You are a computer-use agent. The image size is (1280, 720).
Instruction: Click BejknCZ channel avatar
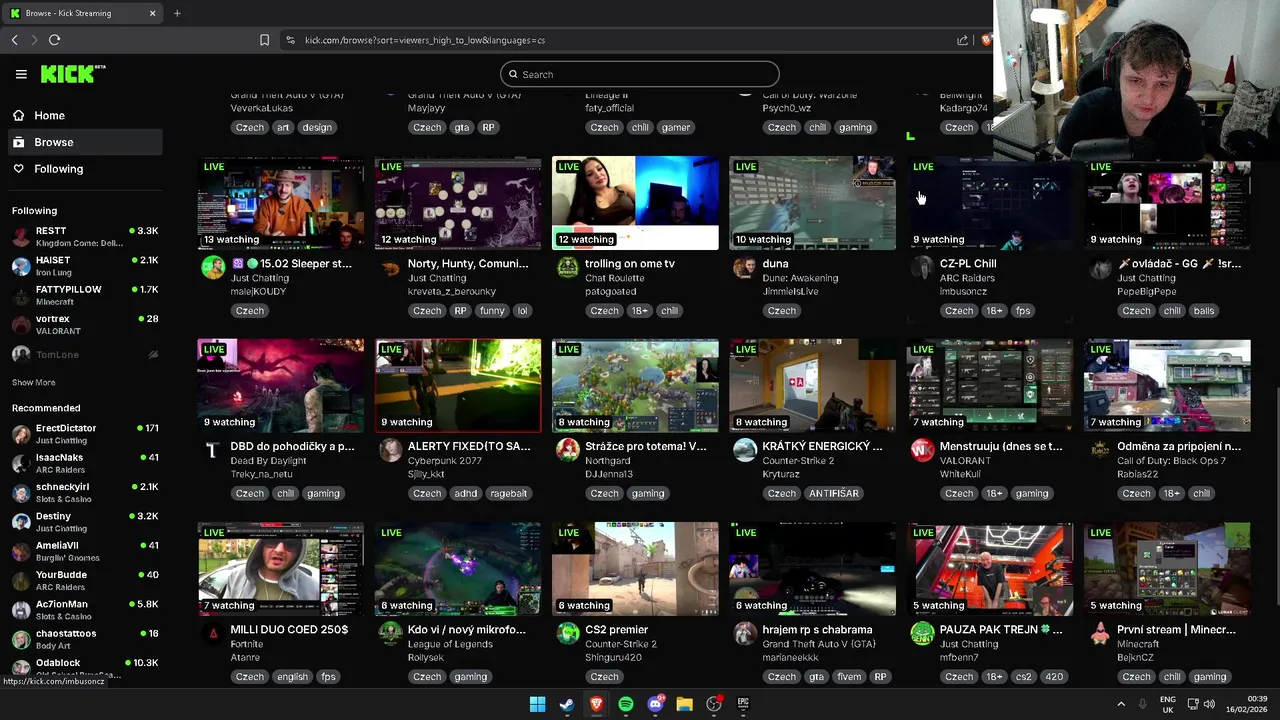pos(1100,633)
